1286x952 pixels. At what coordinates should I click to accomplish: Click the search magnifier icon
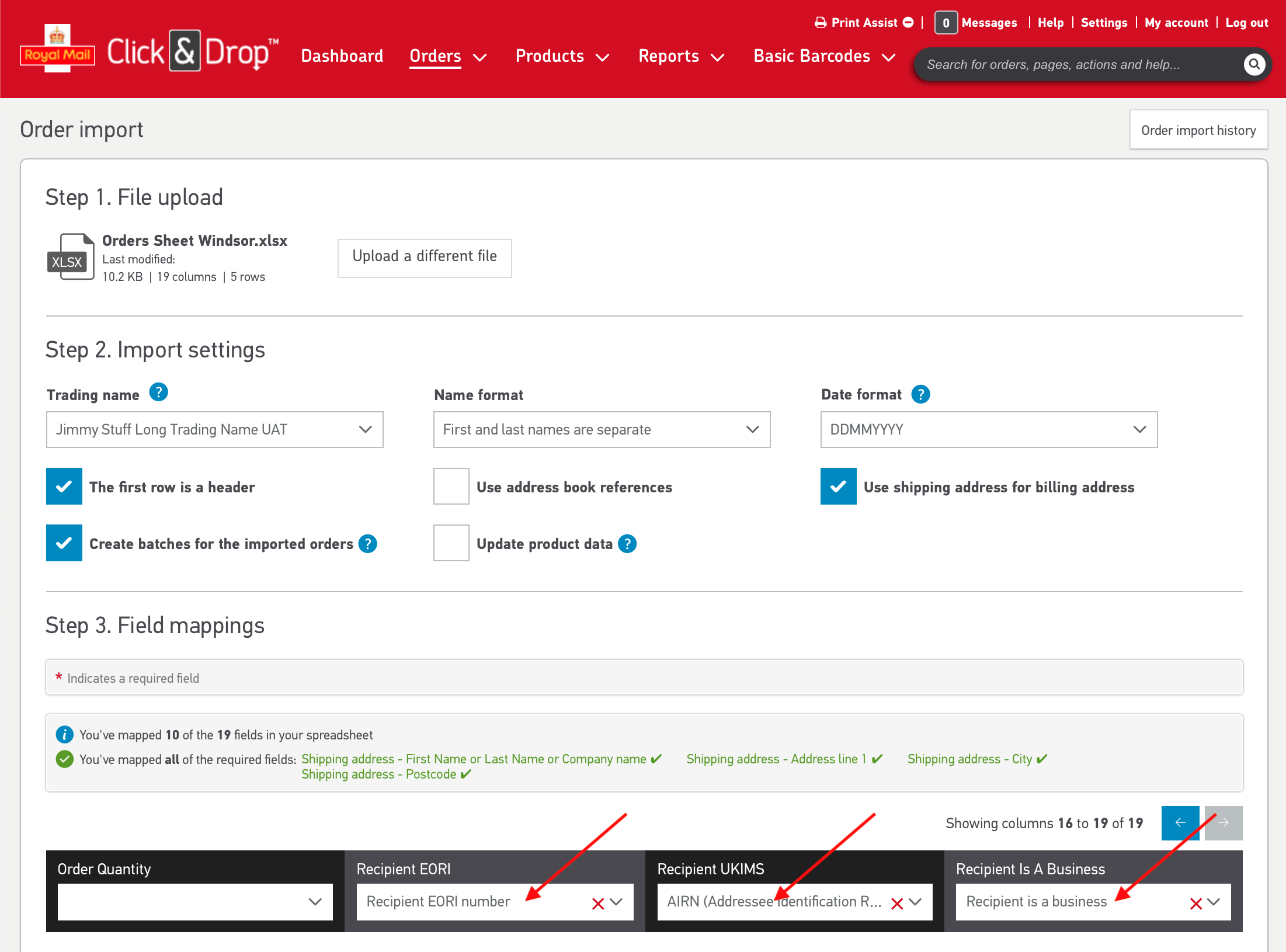(x=1254, y=64)
